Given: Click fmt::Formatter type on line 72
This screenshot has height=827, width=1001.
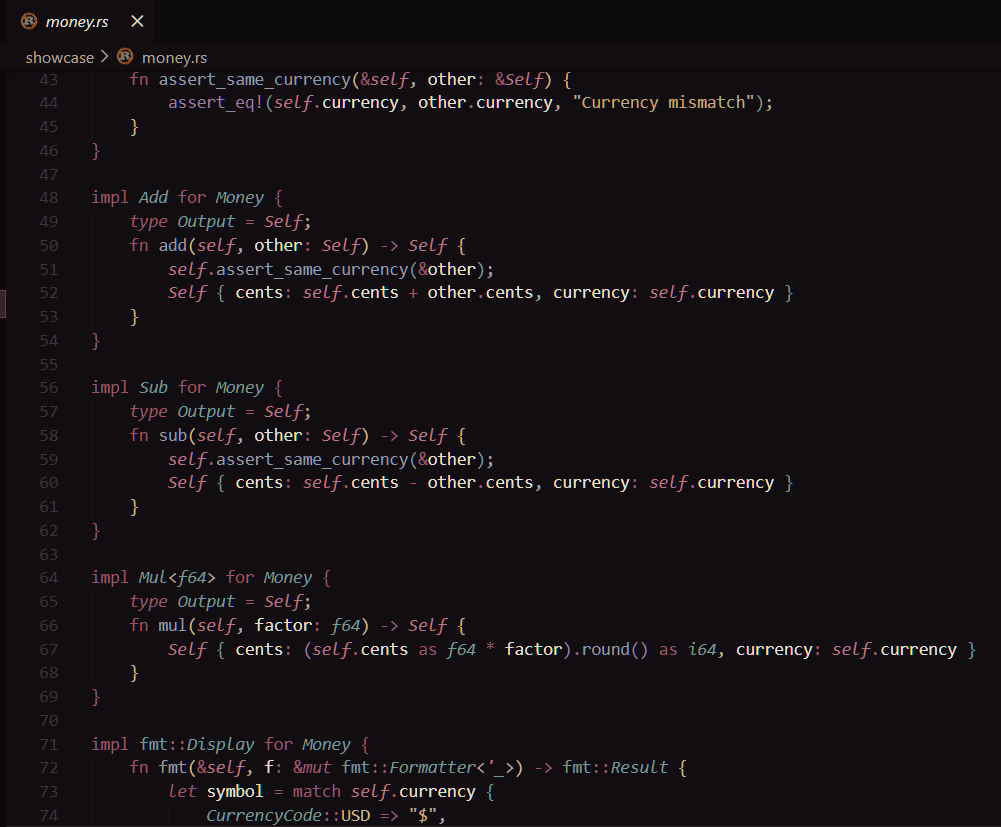Looking at the screenshot, I should click(409, 768).
